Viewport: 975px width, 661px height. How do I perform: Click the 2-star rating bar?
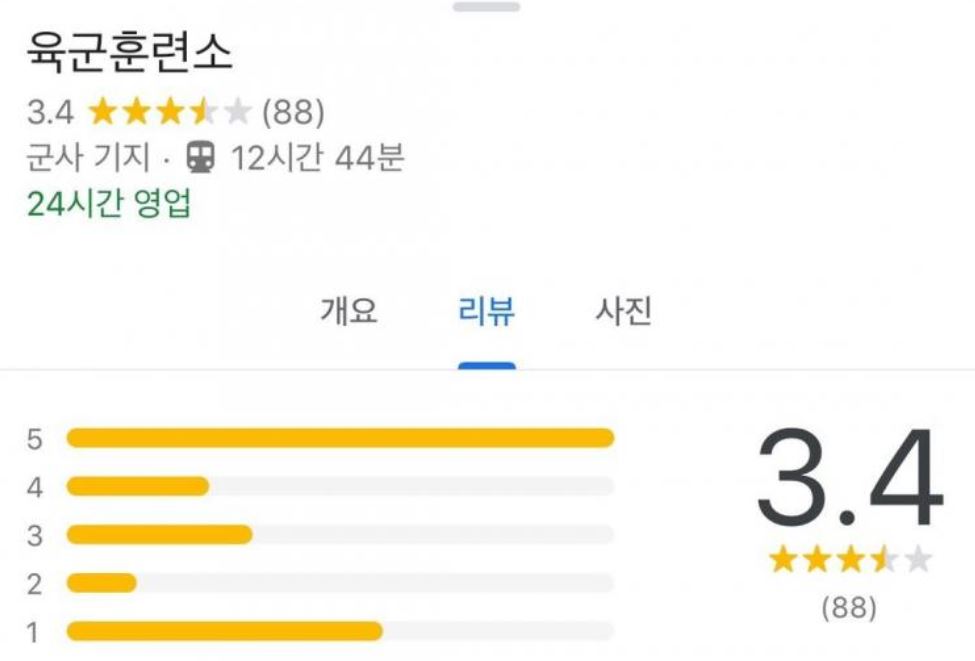(x=340, y=583)
